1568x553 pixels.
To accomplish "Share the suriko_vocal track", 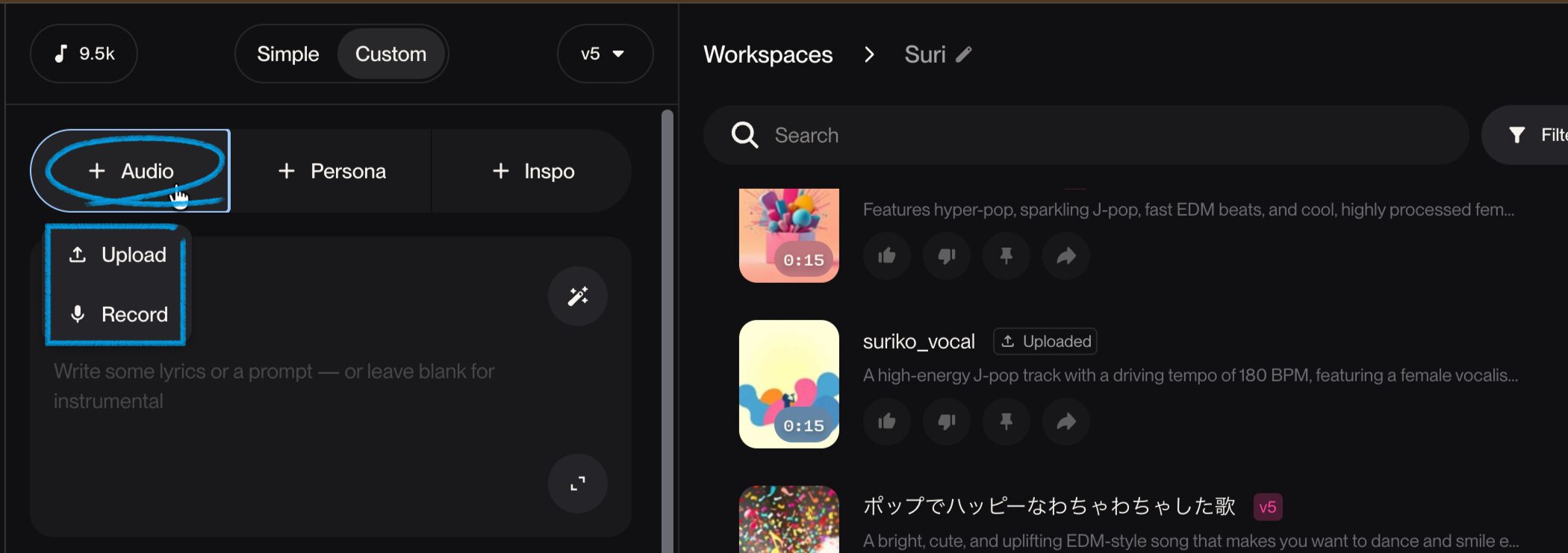I will [x=1065, y=422].
